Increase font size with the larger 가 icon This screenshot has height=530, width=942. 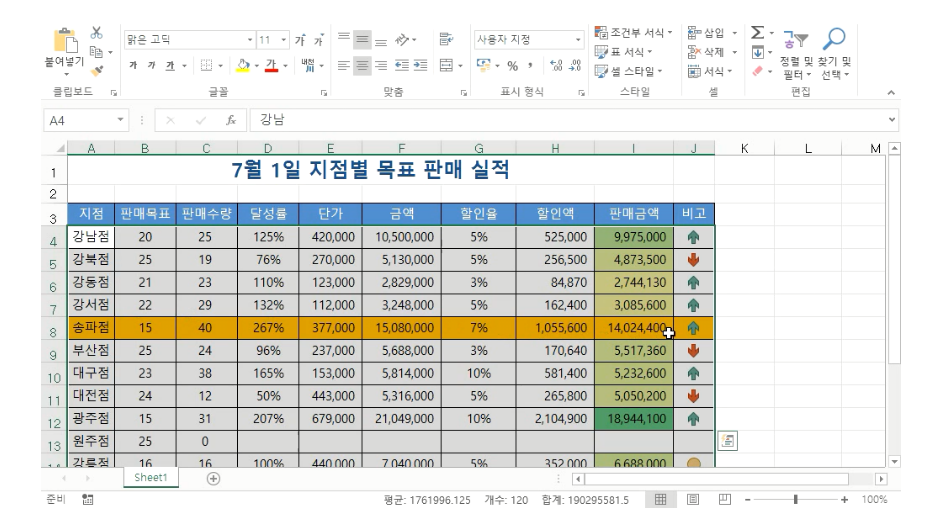pyautogui.click(x=300, y=40)
